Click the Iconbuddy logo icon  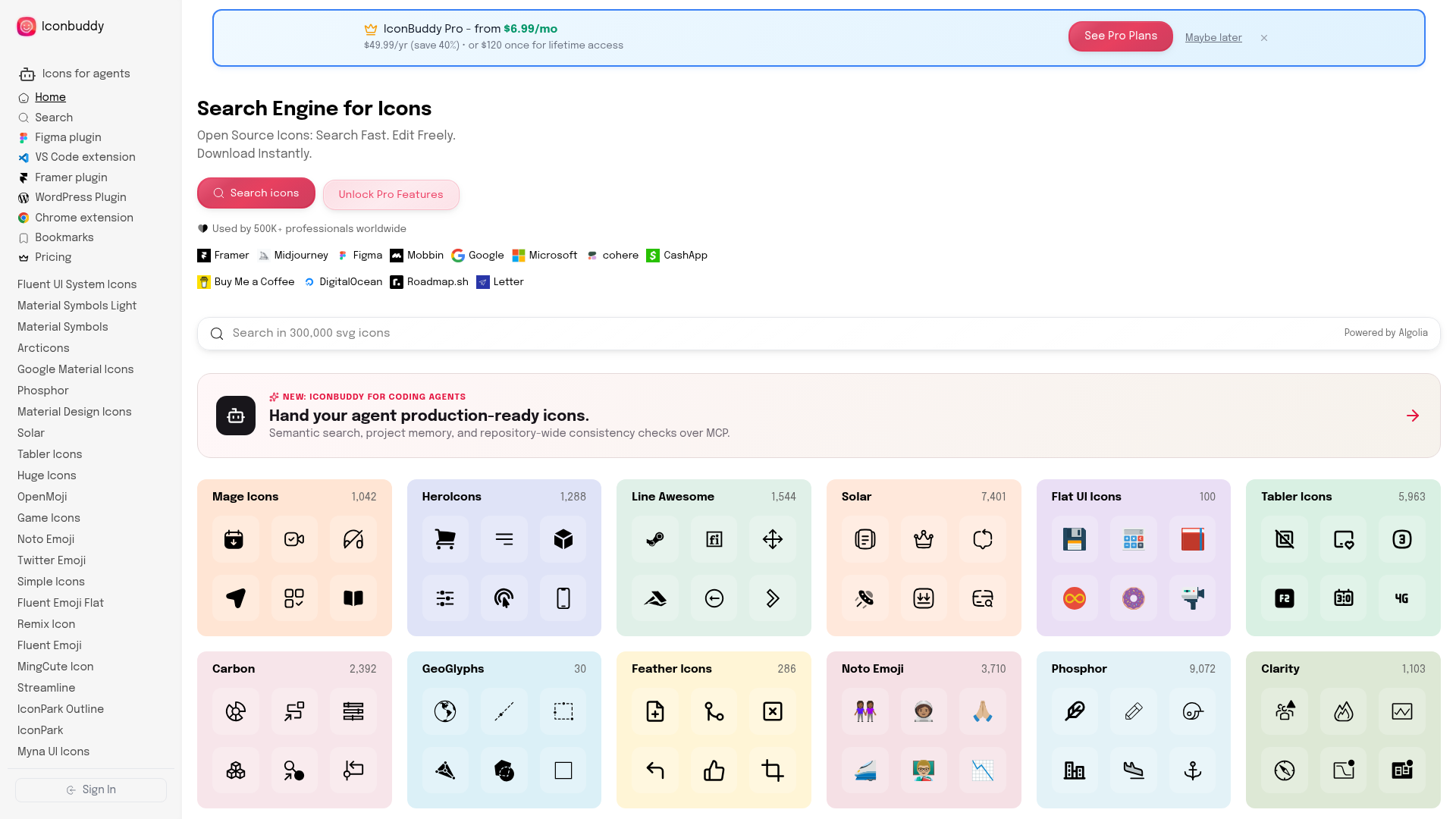point(27,27)
